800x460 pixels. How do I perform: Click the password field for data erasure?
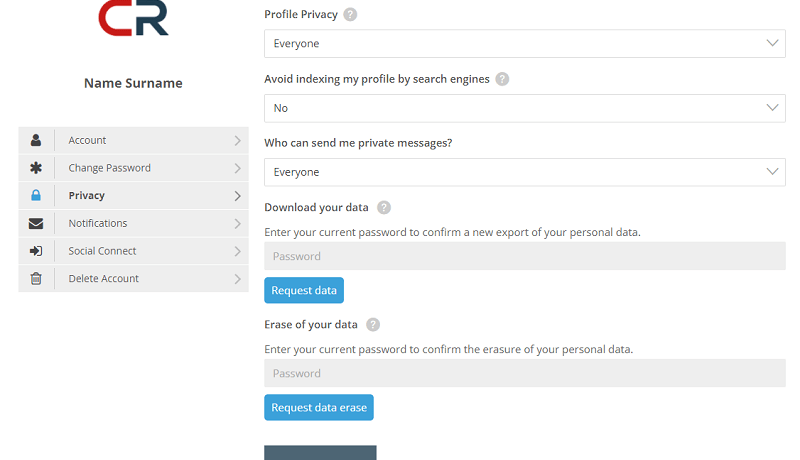click(x=524, y=373)
